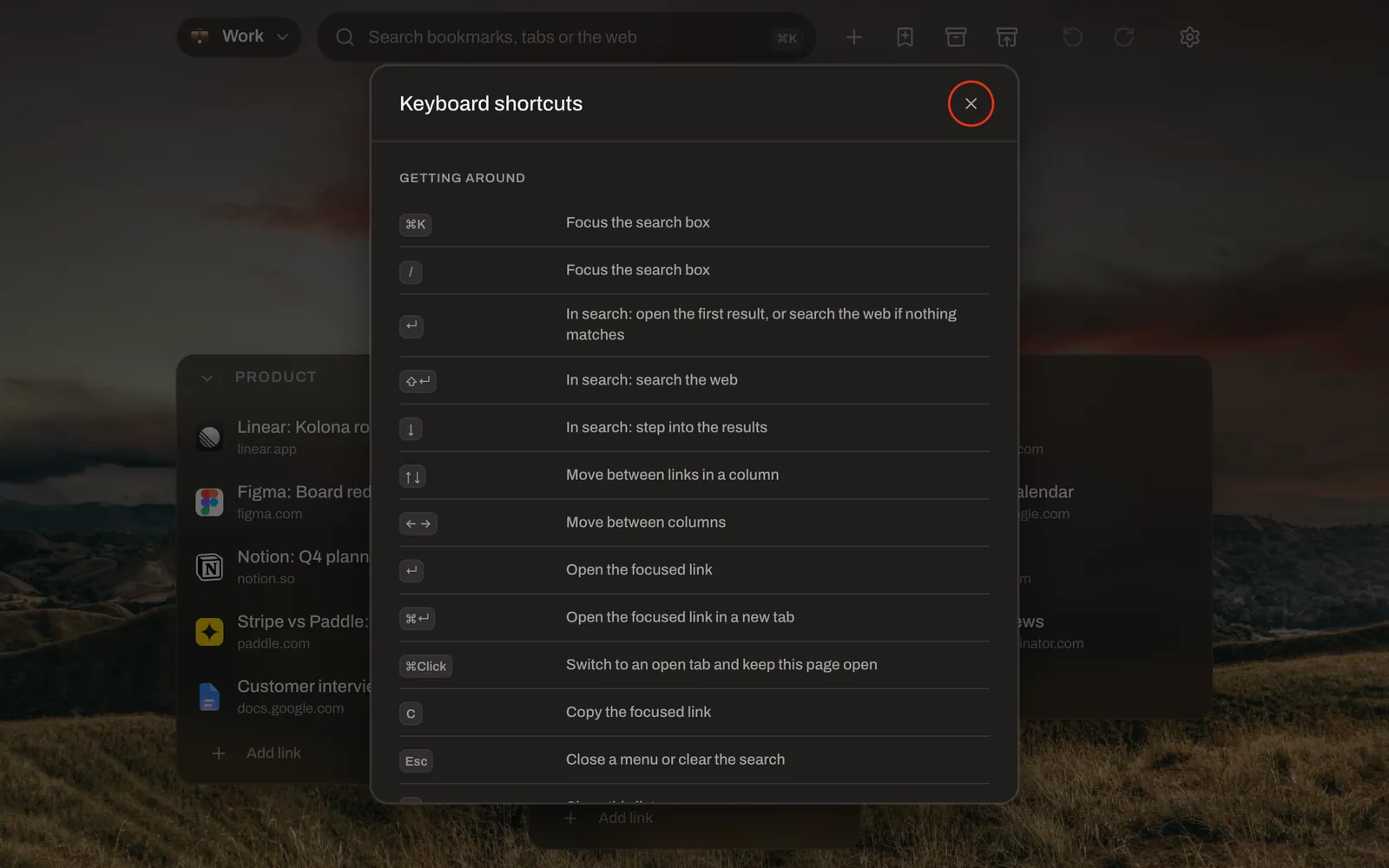1389x868 pixels.
Task: Click the redo icon in toolbar
Action: 1124,37
